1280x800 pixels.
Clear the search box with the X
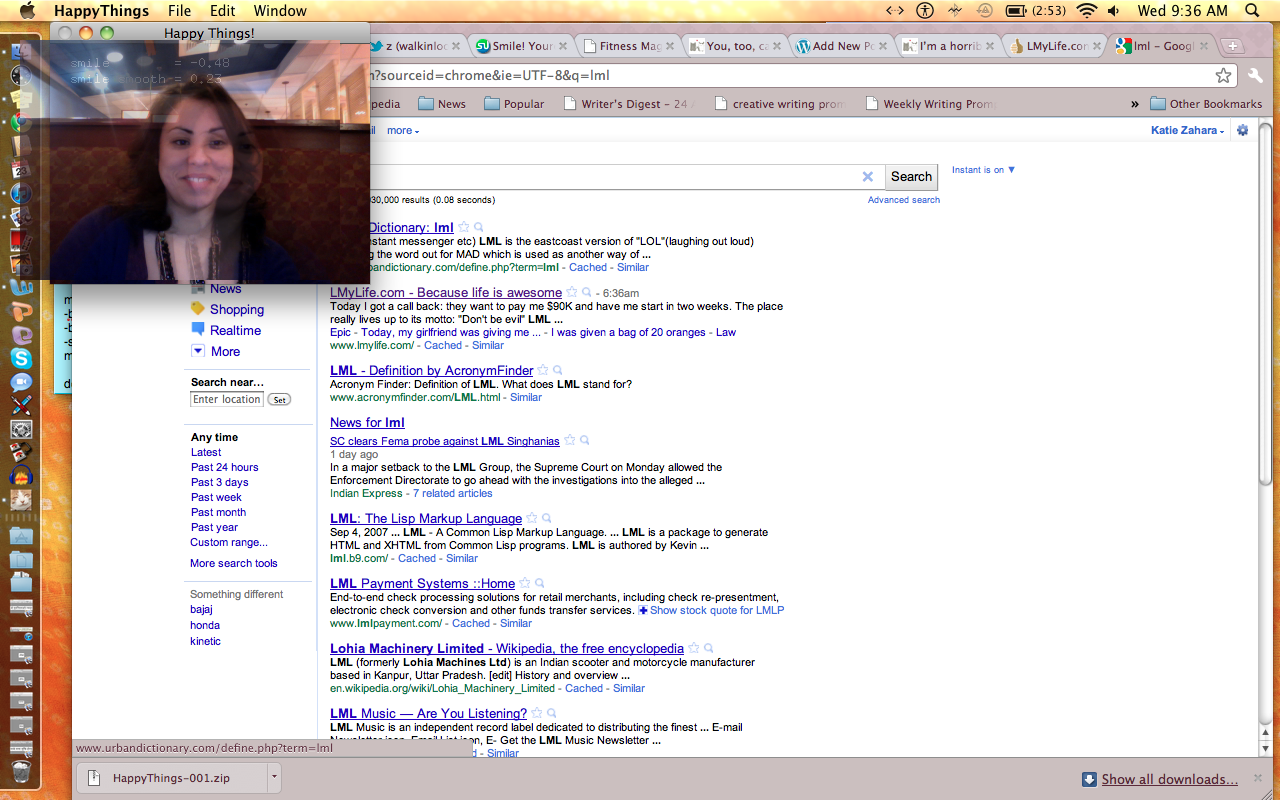click(x=867, y=177)
